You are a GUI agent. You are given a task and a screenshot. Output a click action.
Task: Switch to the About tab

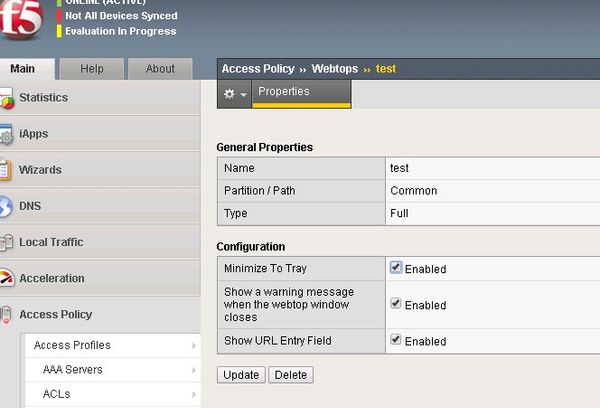[160, 69]
